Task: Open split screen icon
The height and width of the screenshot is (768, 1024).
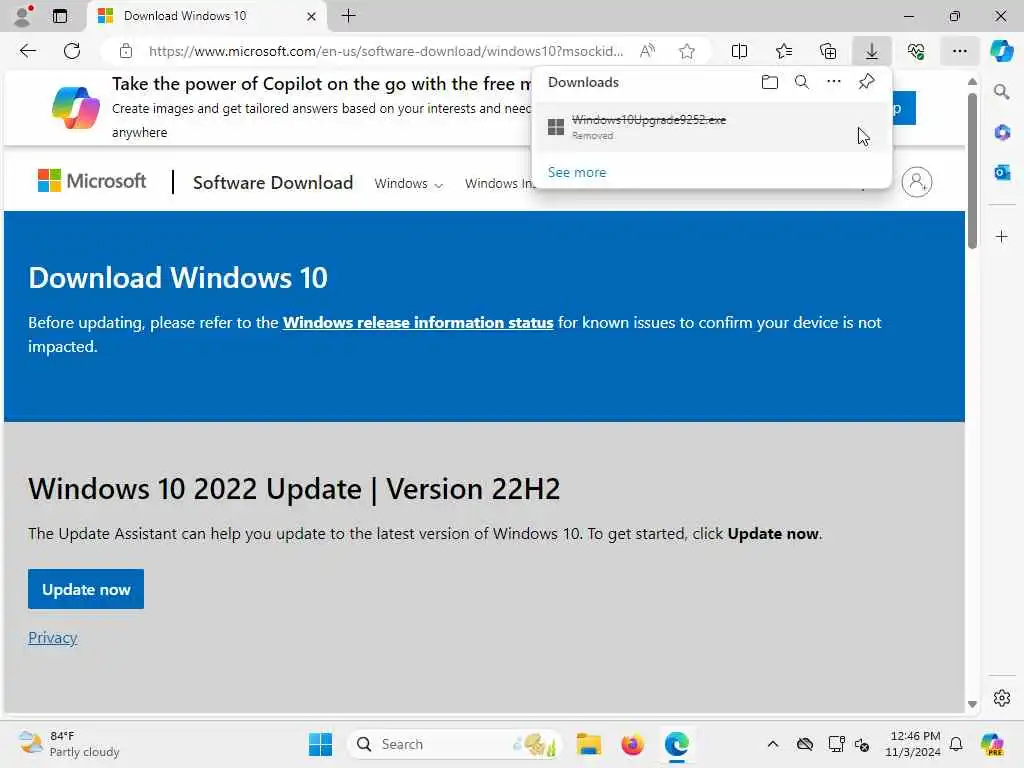Action: tap(739, 51)
